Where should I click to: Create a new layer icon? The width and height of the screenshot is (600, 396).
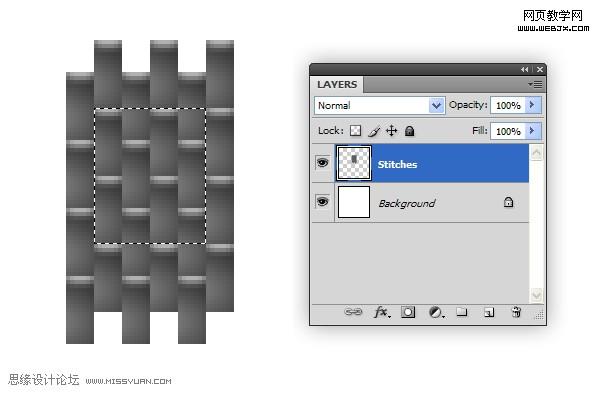point(489,313)
